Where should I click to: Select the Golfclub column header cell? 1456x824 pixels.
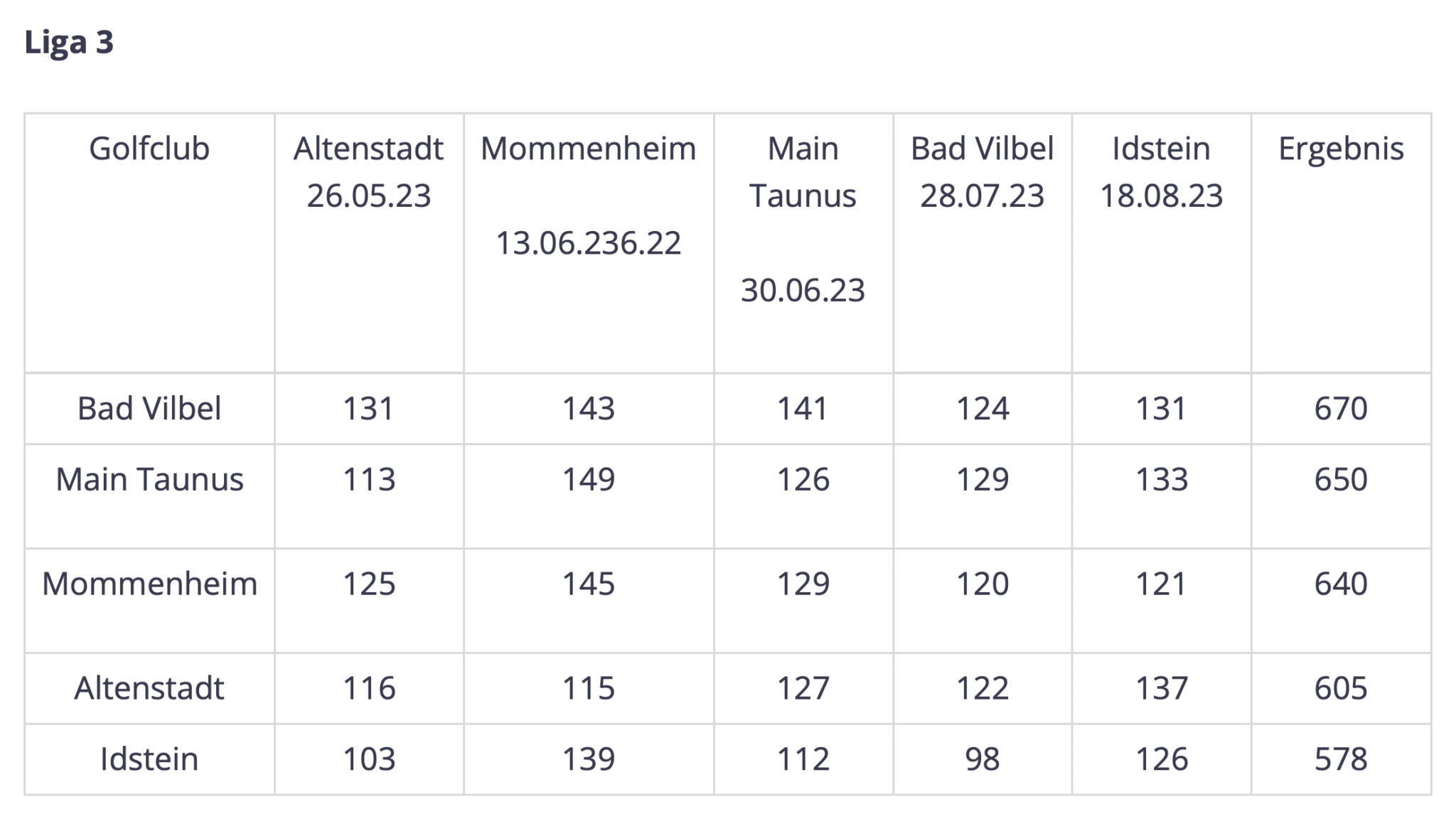[149, 149]
